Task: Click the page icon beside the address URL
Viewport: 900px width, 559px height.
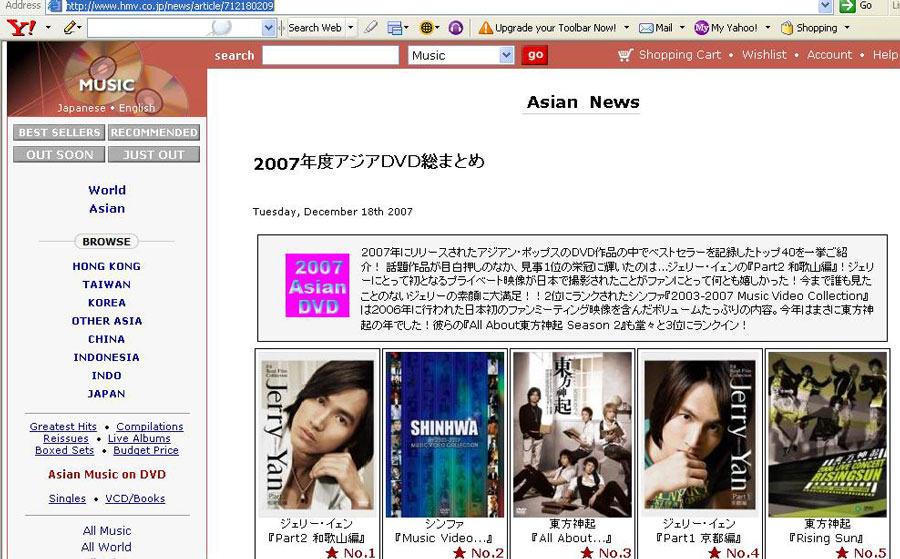Action: [55, 6]
